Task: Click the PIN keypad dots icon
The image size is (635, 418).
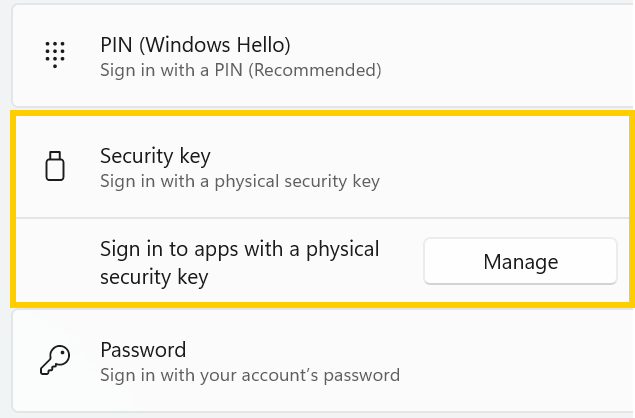Action: [55, 54]
